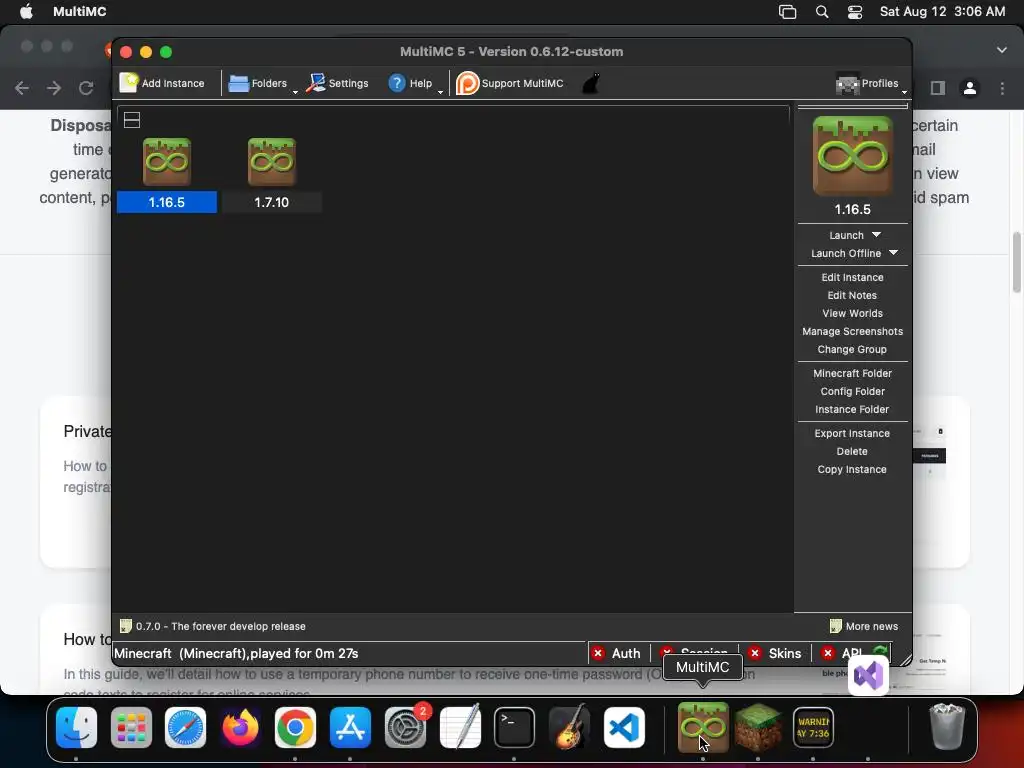Open Console warning app in the Dock
The height and width of the screenshot is (768, 1024).
(x=813, y=727)
